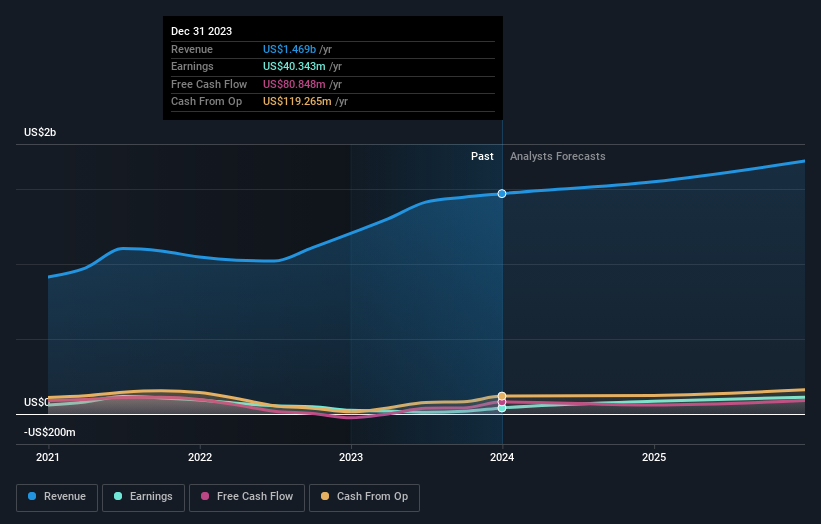Click the 2025 x-axis label
This screenshot has width=821, height=524.
pos(654,458)
